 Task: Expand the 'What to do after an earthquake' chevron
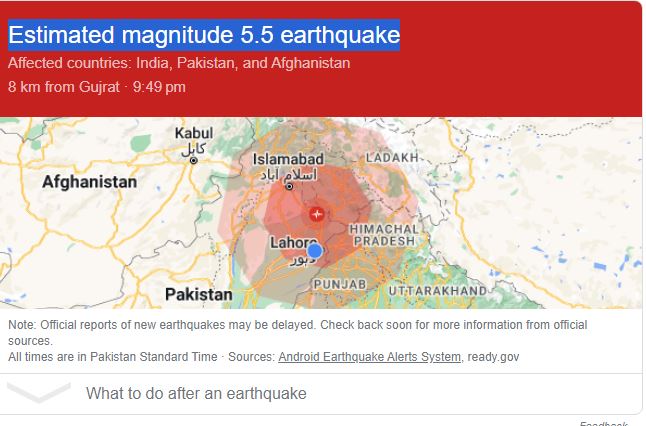pyautogui.click(x=39, y=392)
